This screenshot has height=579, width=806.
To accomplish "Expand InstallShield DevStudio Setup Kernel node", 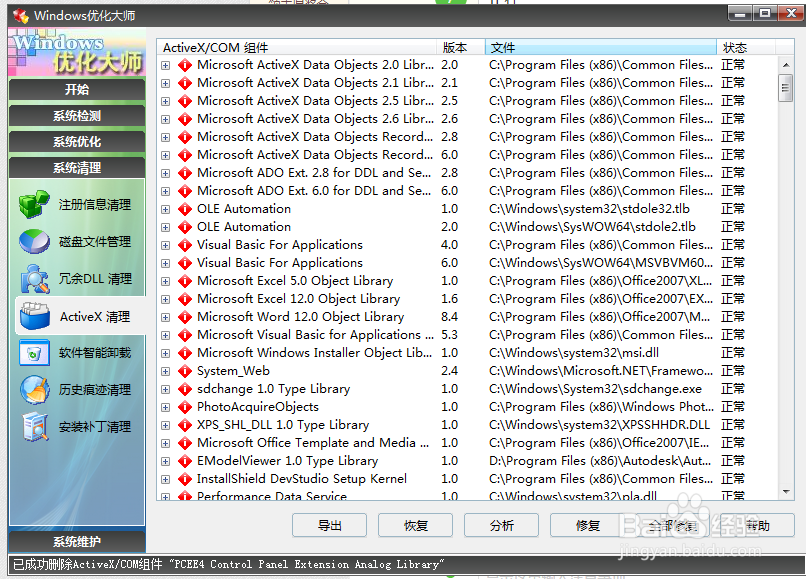I will (166, 479).
